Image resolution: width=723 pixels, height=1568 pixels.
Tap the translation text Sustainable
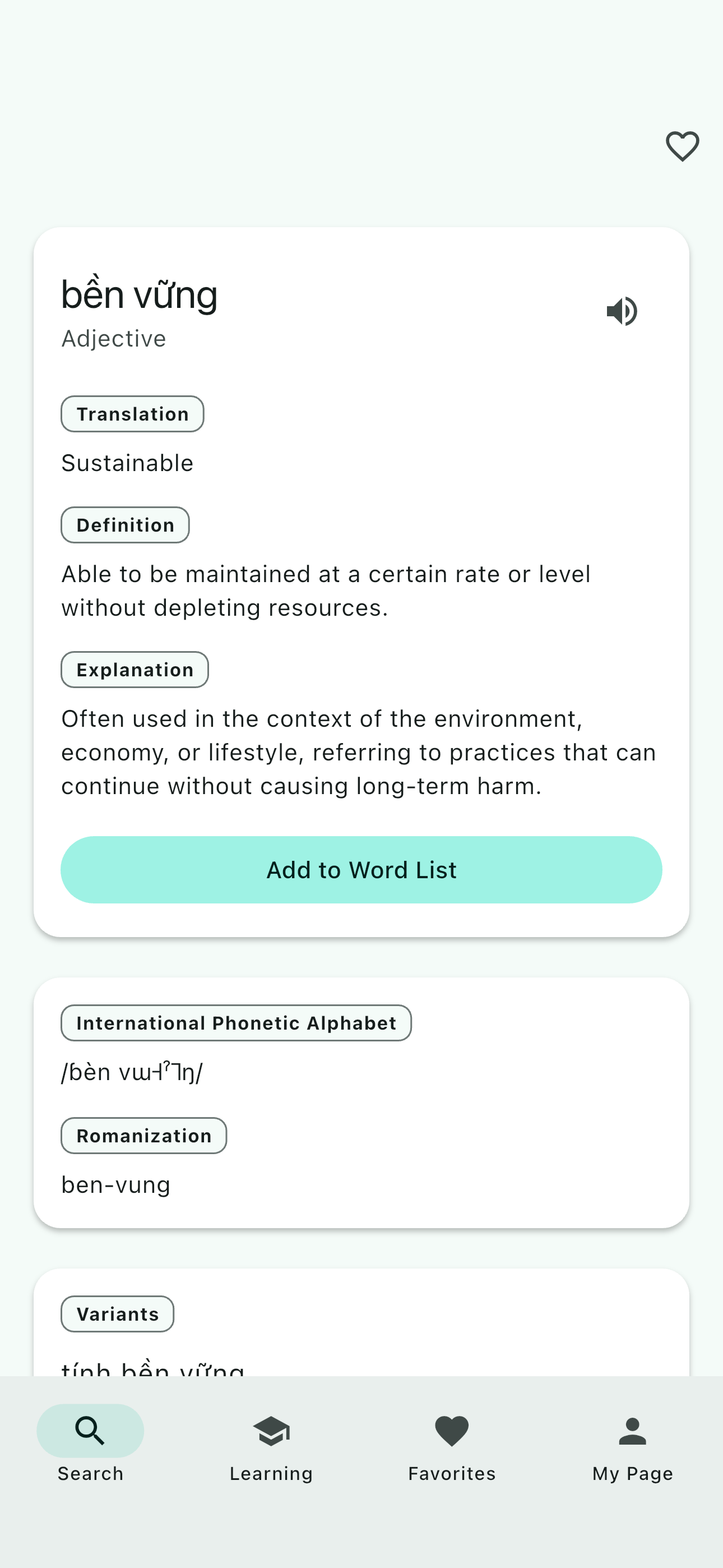127,463
